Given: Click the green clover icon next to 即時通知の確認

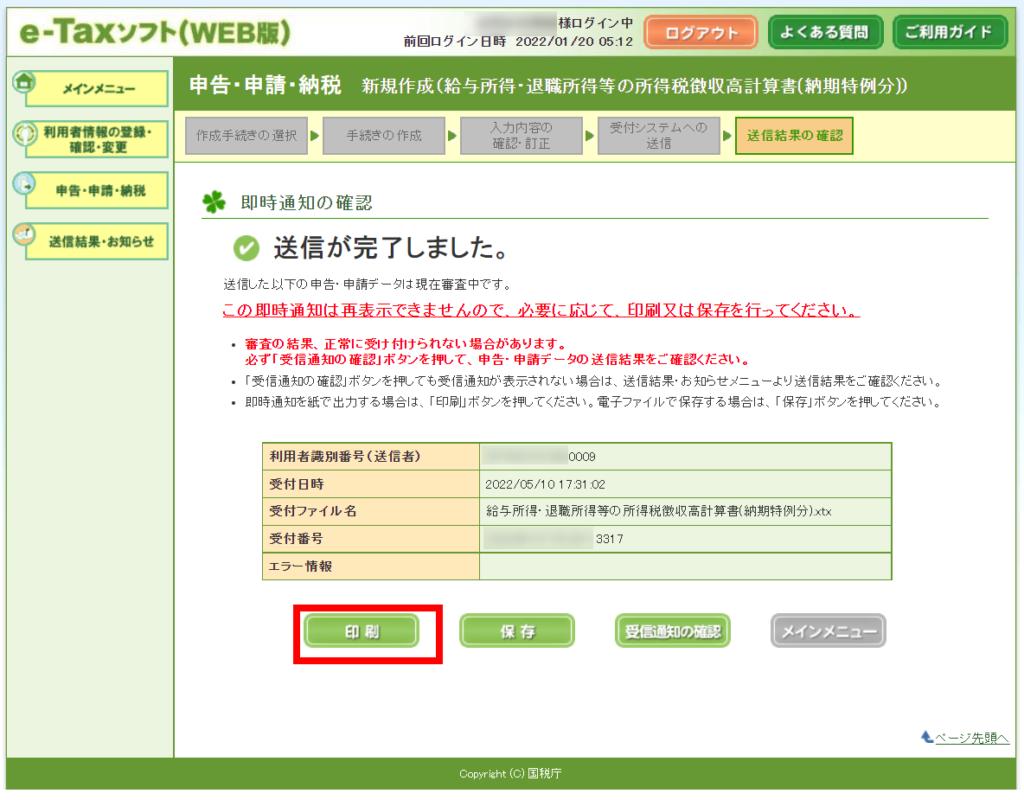Looking at the screenshot, I should pyautogui.click(x=214, y=202).
